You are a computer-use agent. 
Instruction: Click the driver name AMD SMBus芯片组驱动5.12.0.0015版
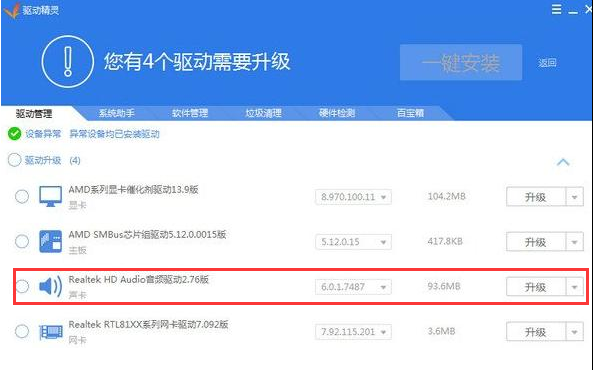[147, 234]
